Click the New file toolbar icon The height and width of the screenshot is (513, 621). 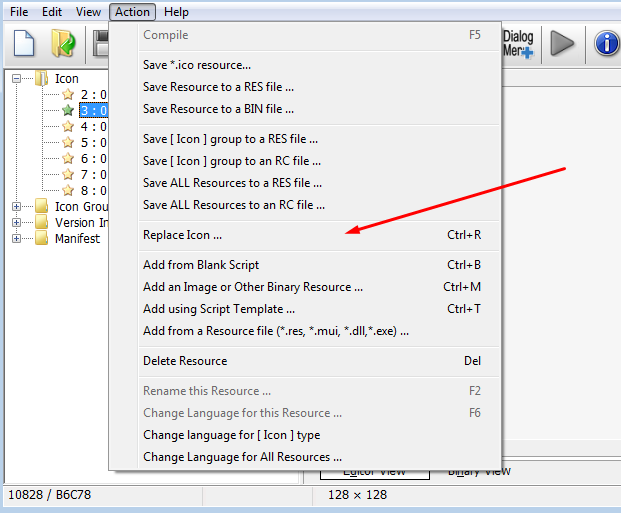[x=24, y=44]
